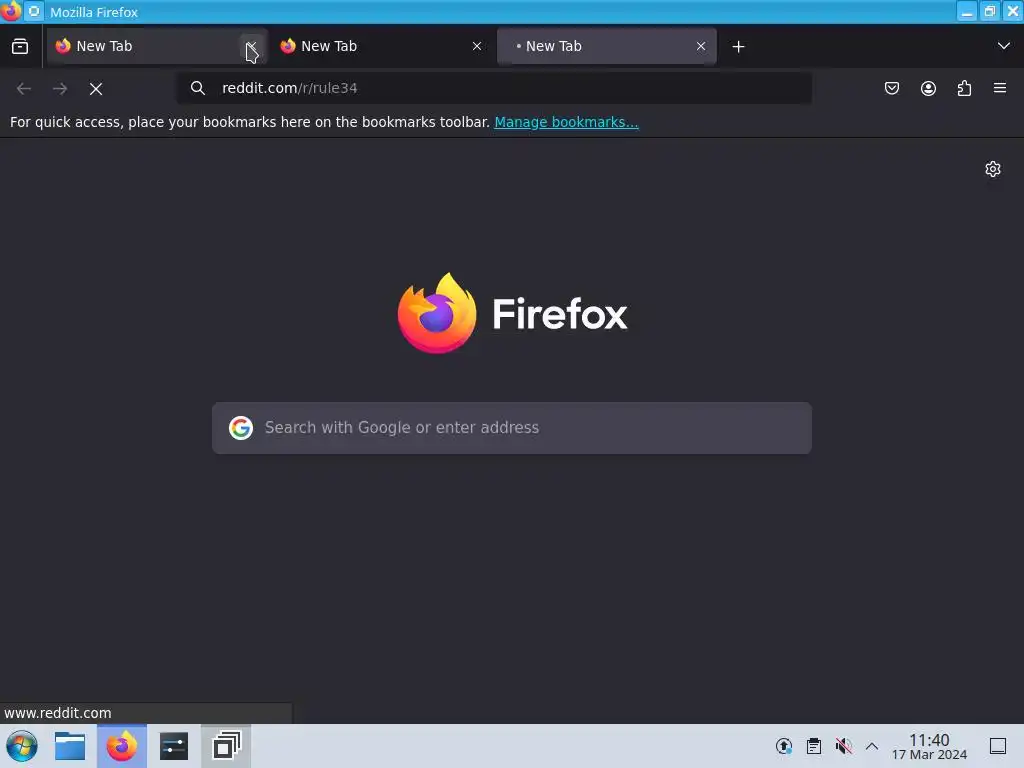Restore down the Firefox window
1024x768 pixels.
point(990,11)
